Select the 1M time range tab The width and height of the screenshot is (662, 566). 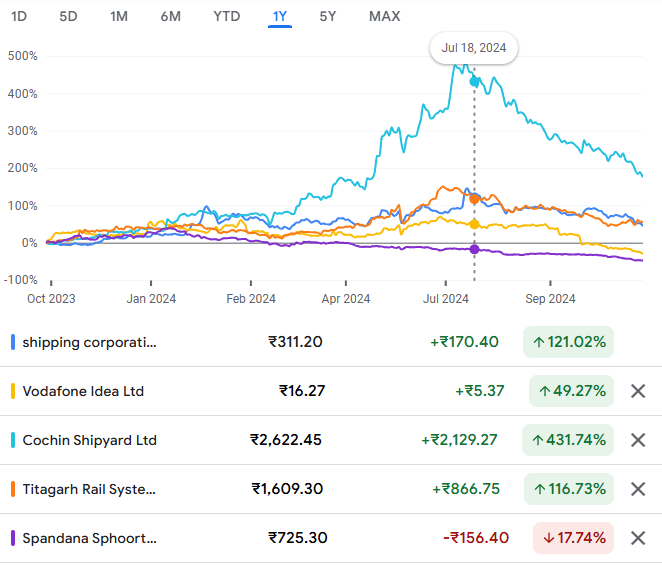tap(119, 16)
